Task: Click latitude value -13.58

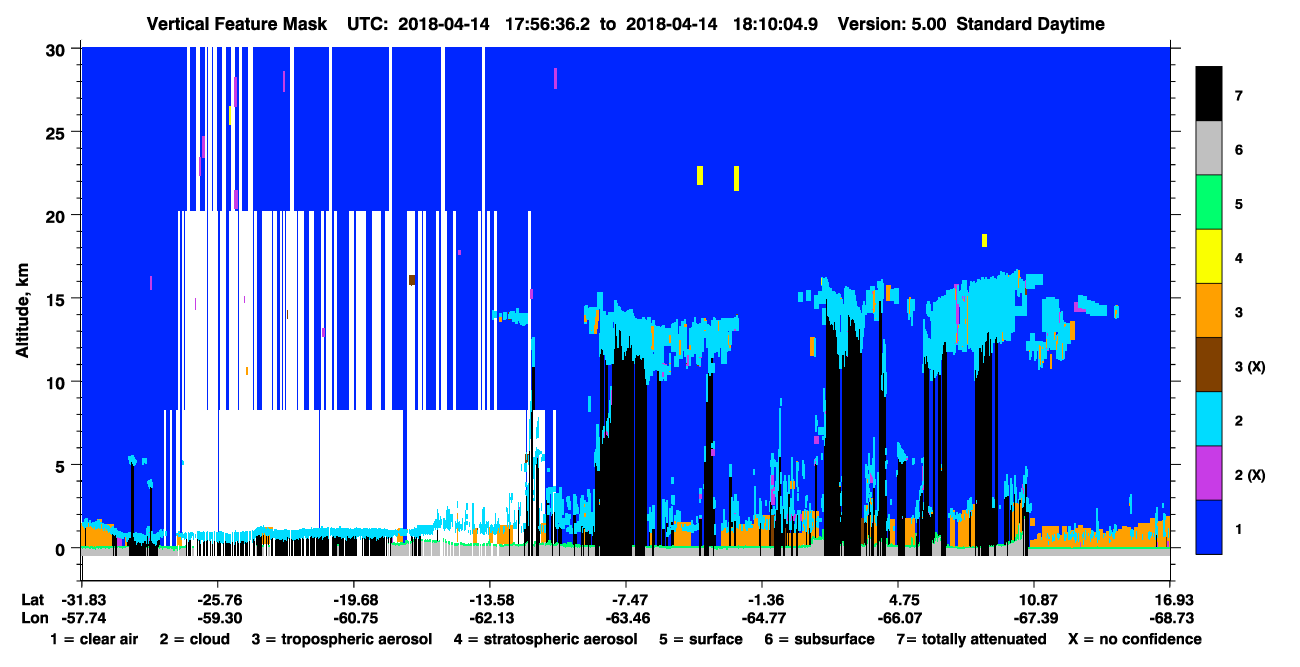Action: click(x=490, y=600)
